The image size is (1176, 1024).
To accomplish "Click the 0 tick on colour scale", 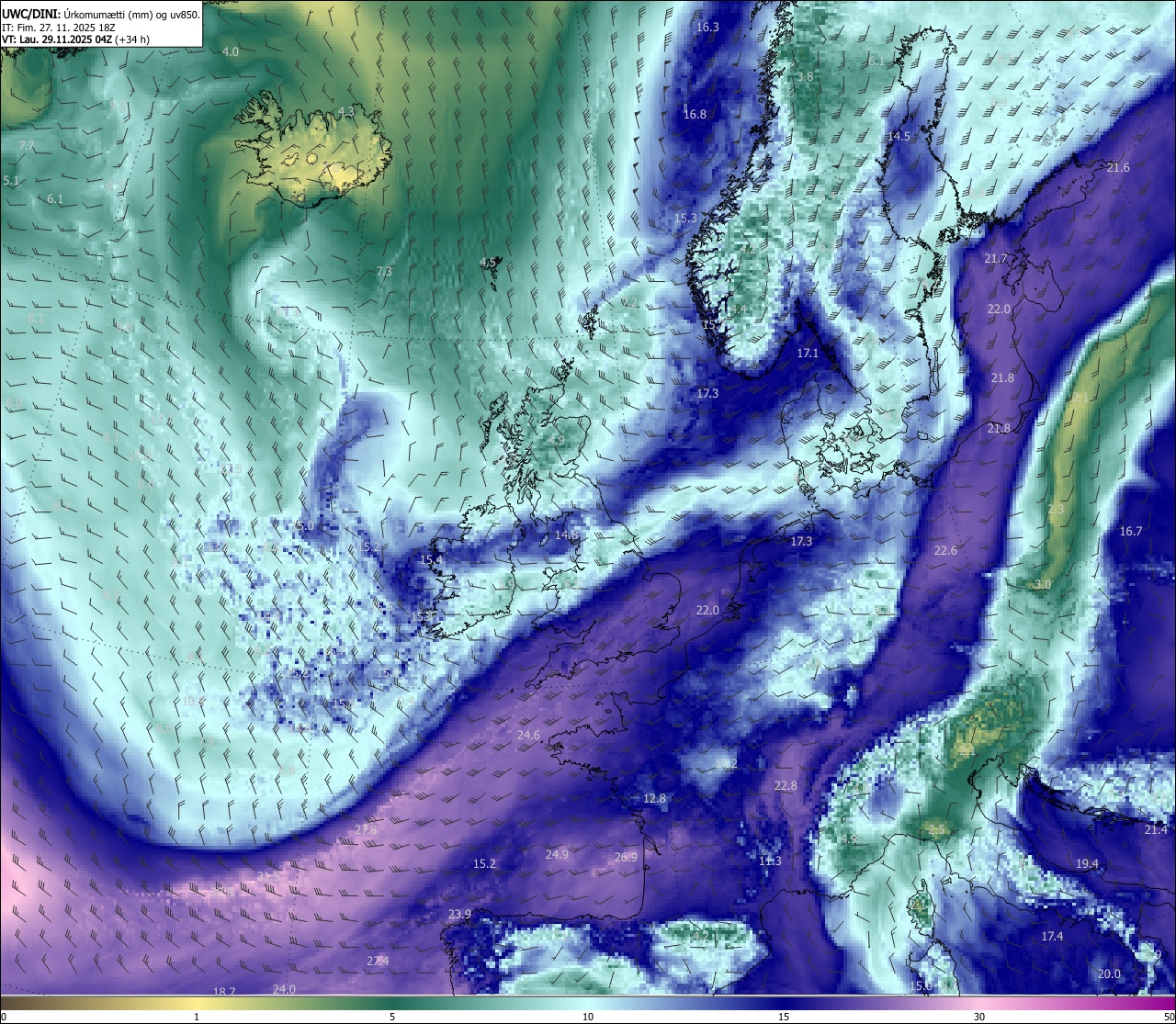I will pos(4,1017).
